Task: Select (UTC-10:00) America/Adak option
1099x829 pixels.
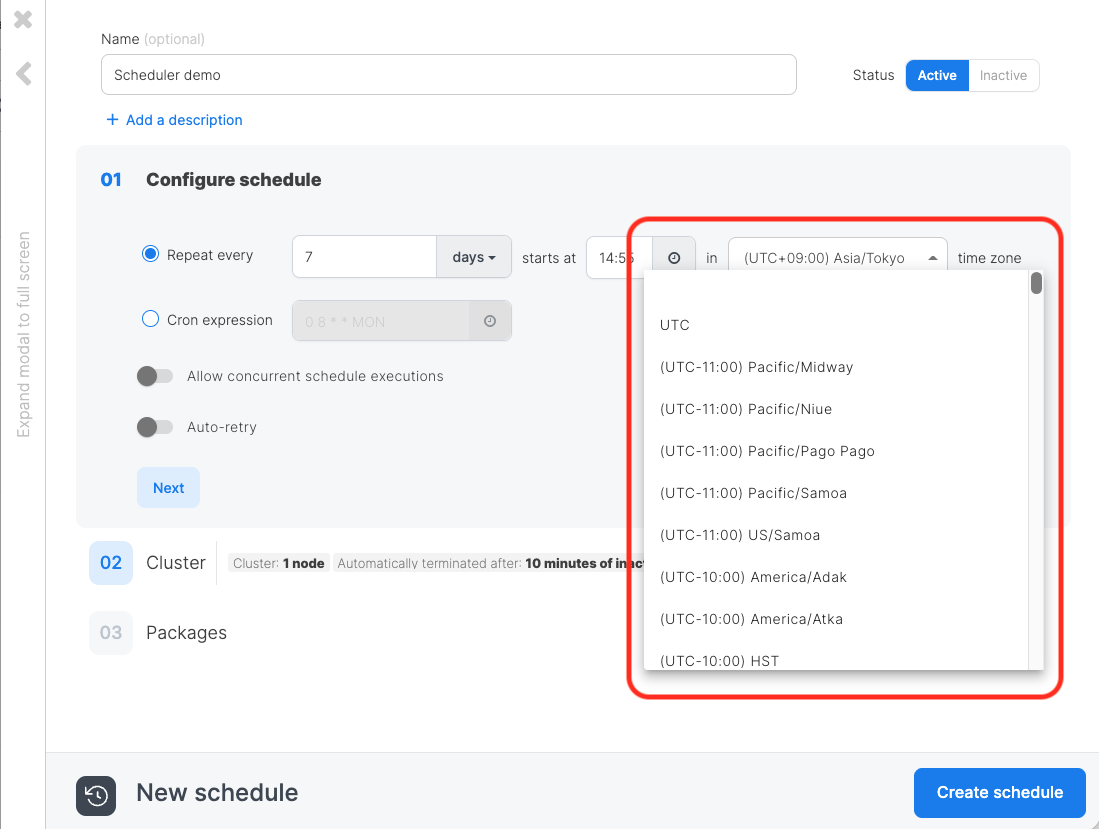Action: click(836, 577)
